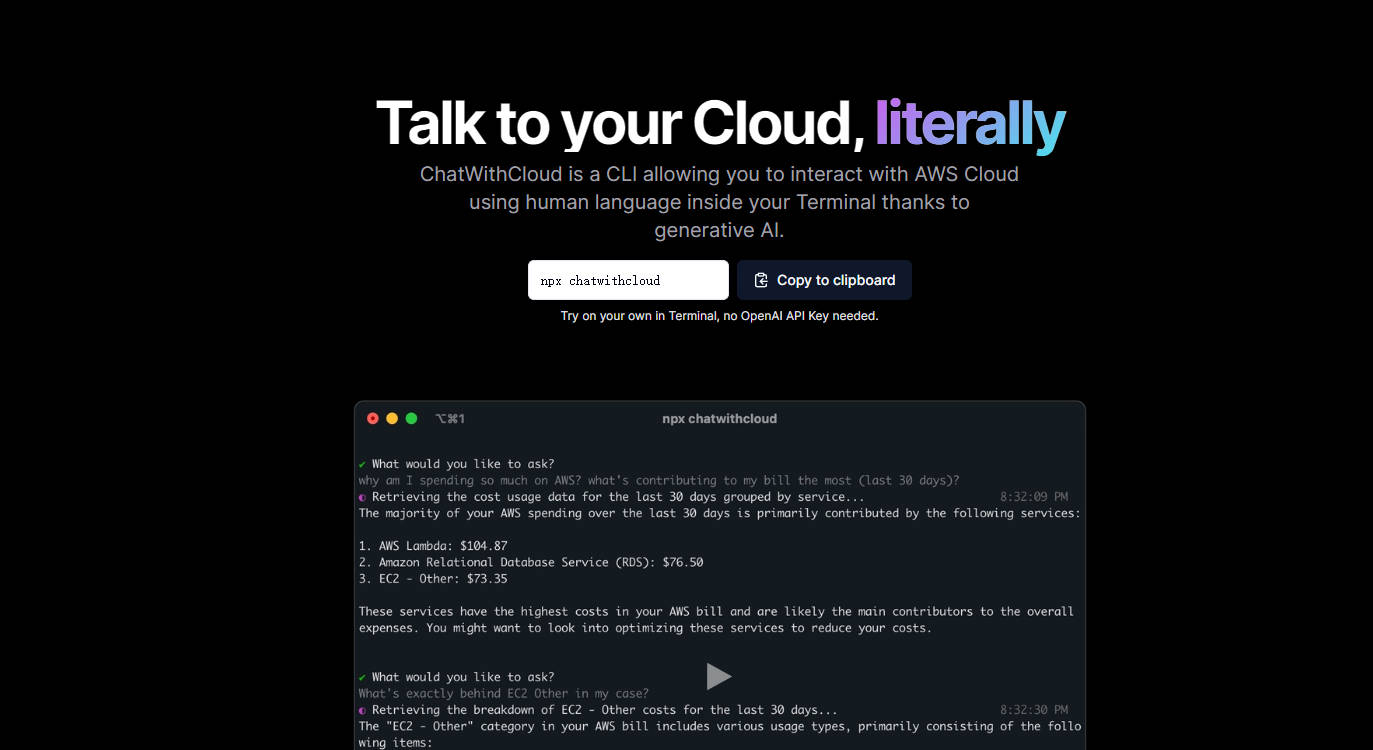Viewport: 1373px width, 750px height.
Task: Click the 8:32:30 PM timestamp
Action: (x=1034, y=709)
